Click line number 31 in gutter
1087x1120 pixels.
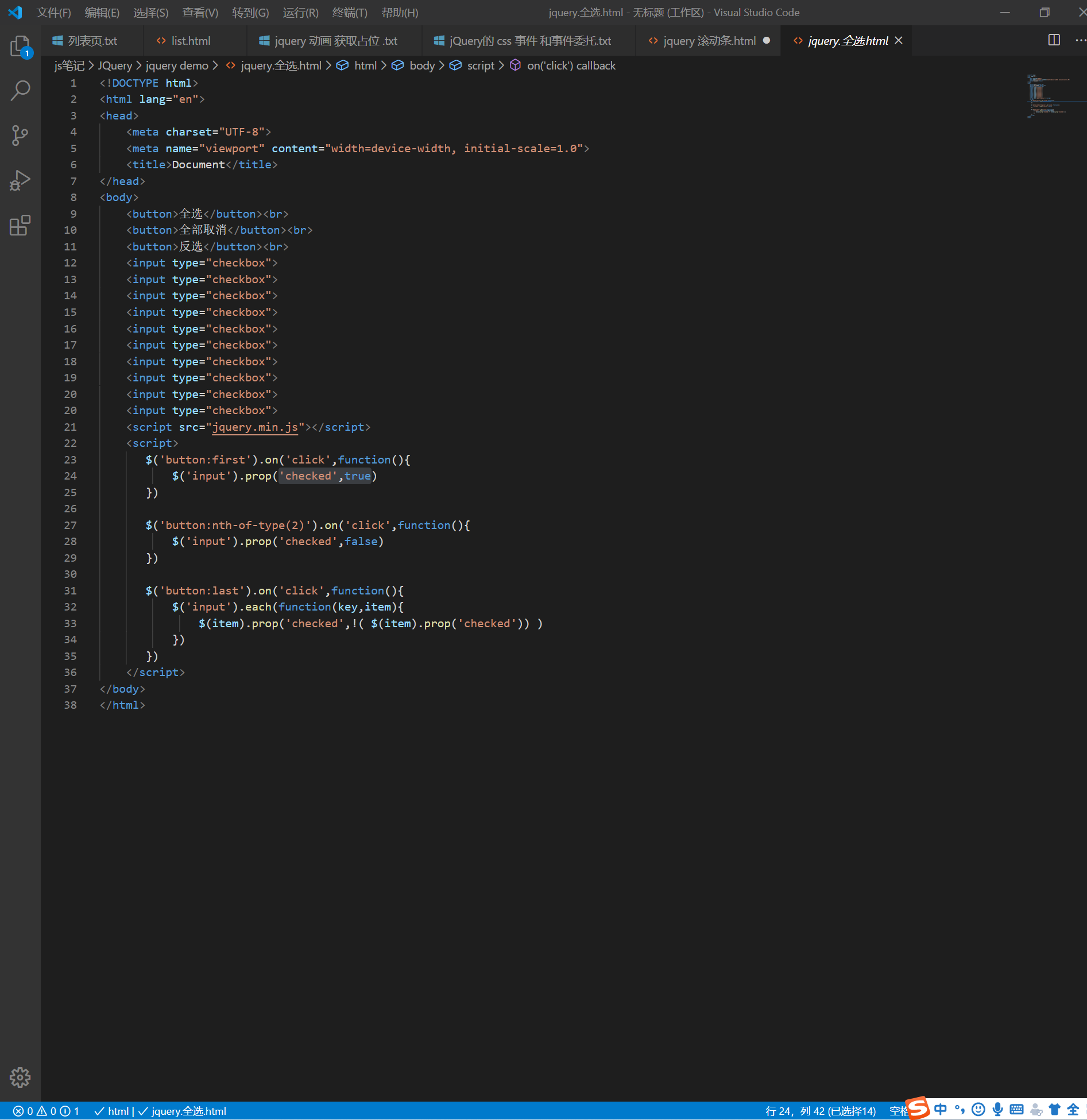pyautogui.click(x=70, y=590)
